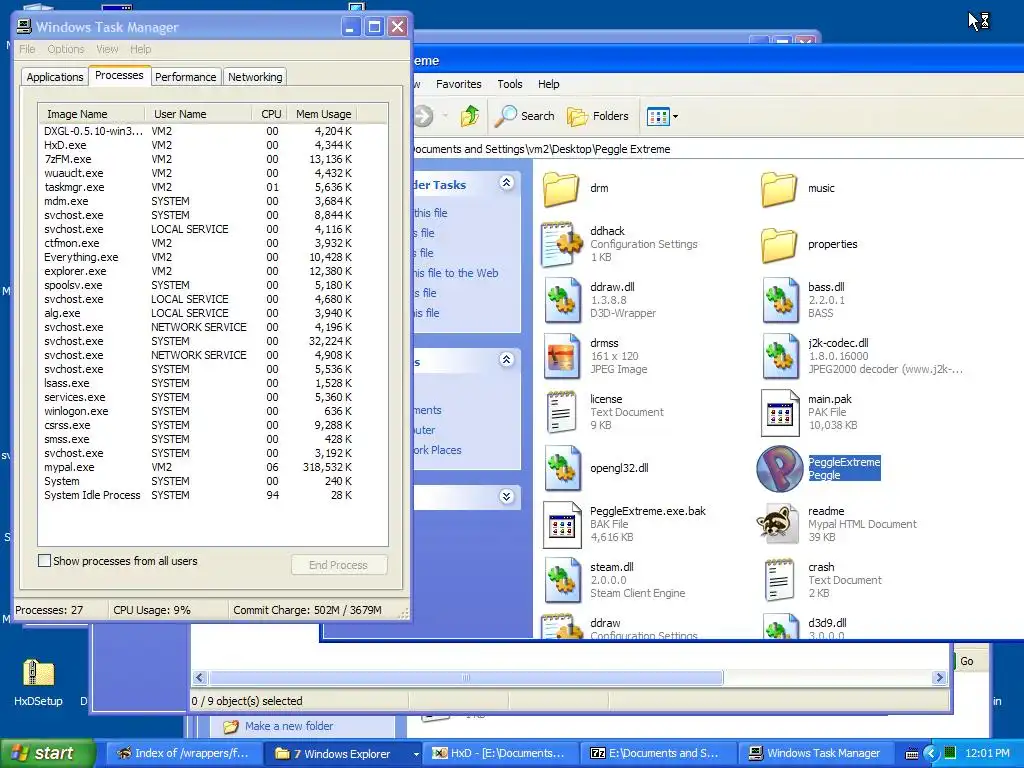Image resolution: width=1024 pixels, height=768 pixels.
Task: Click the Go button in background window
Action: point(967,662)
